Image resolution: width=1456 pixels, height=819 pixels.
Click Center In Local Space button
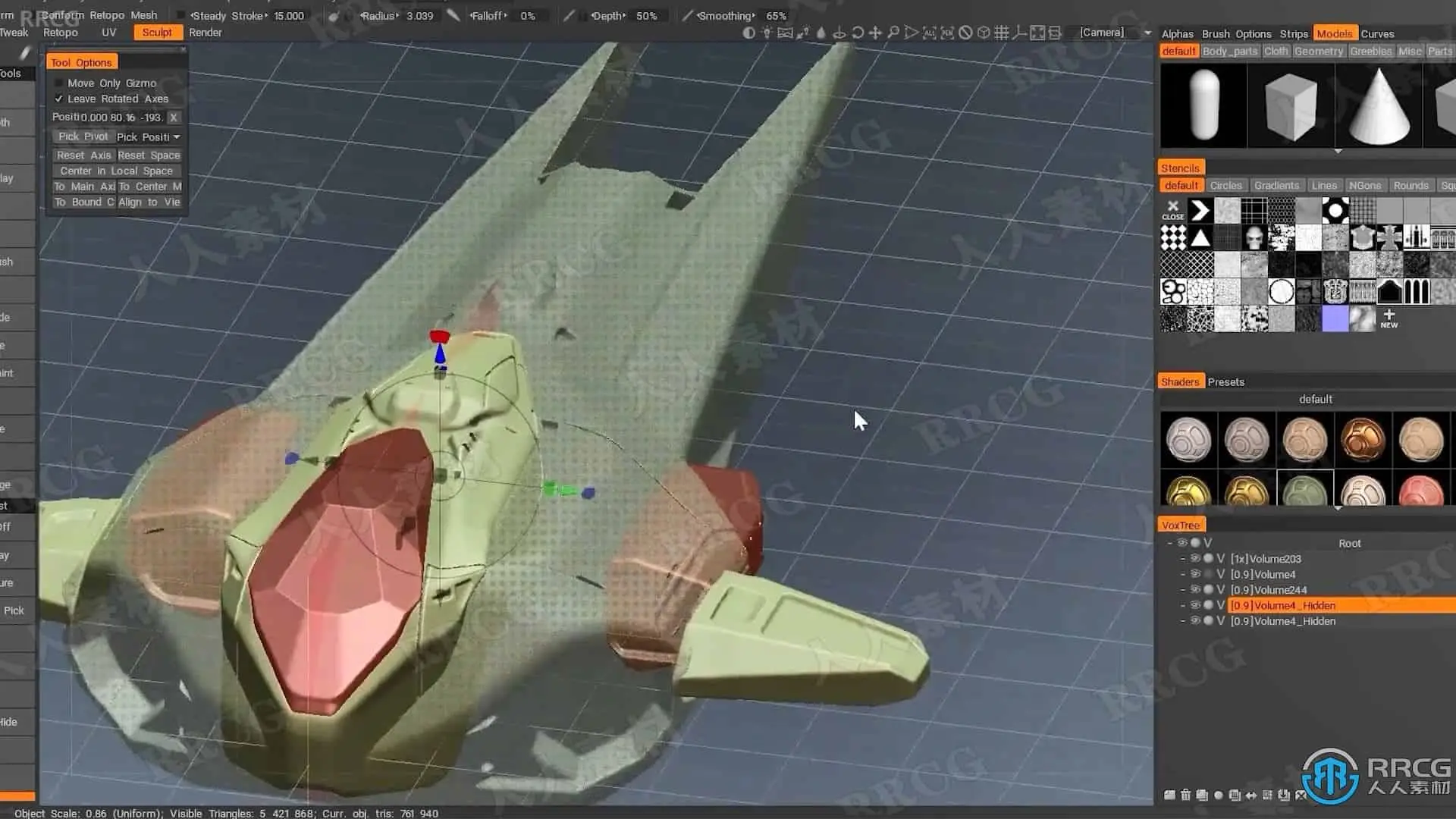pyautogui.click(x=116, y=171)
